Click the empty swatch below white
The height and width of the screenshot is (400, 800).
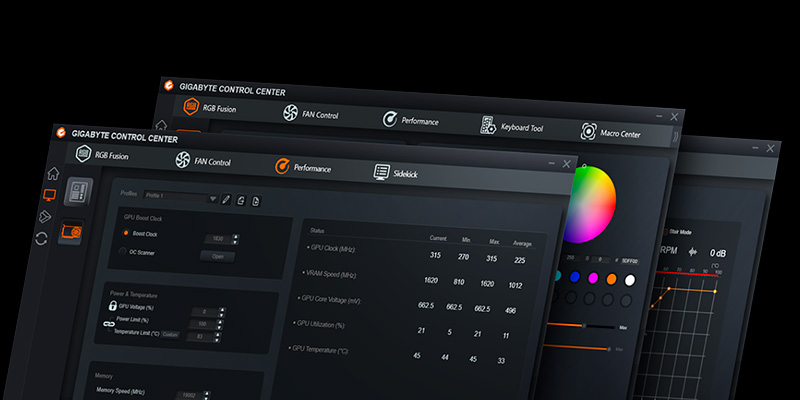pyautogui.click(x=626, y=301)
